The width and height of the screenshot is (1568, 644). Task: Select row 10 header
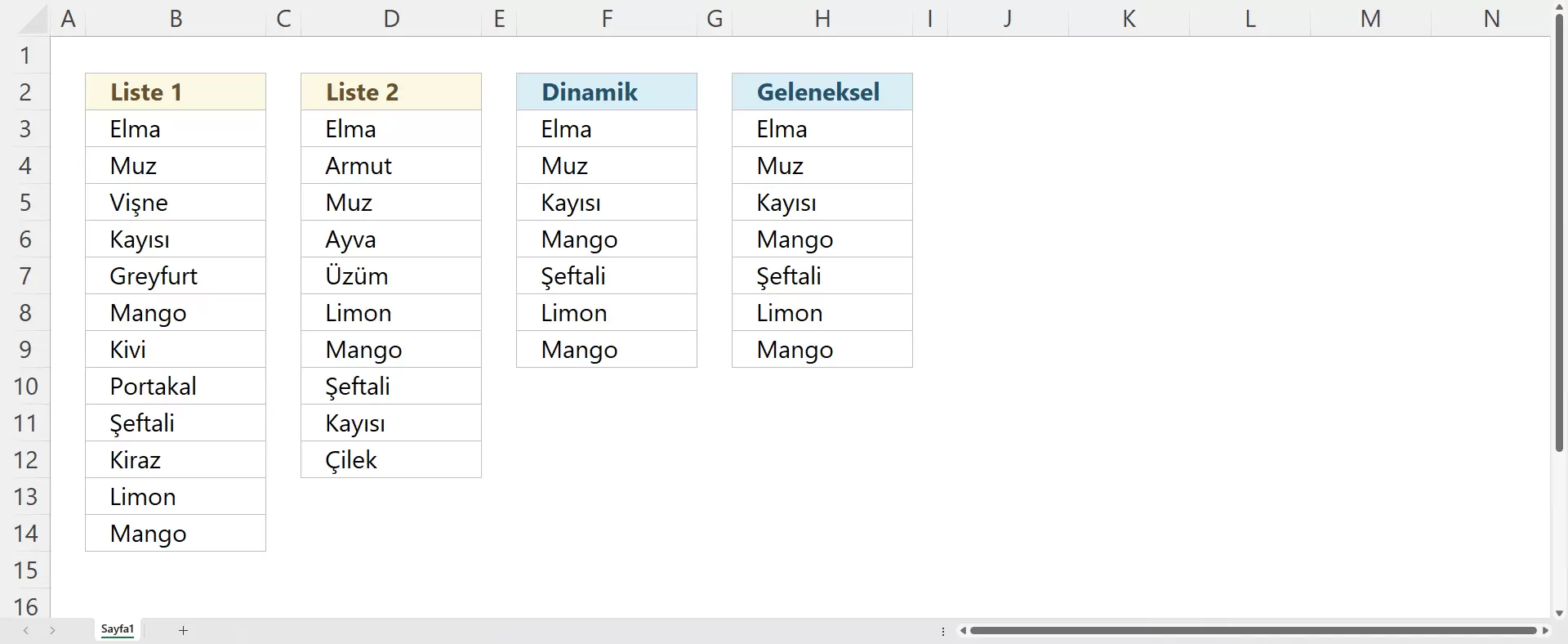click(25, 386)
